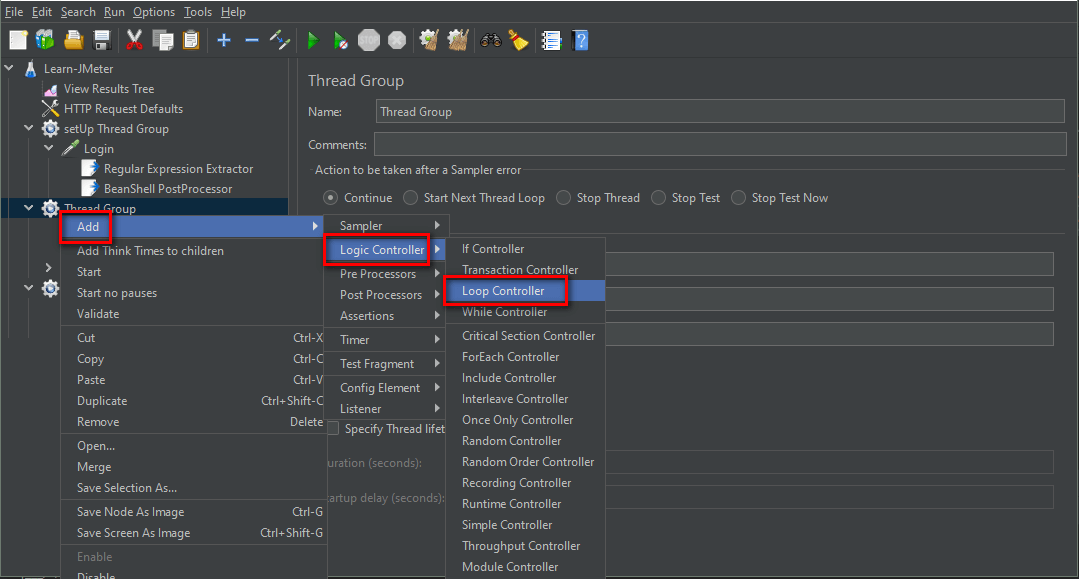Choose Save Node As Image
The image size is (1079, 579).
tap(193, 512)
